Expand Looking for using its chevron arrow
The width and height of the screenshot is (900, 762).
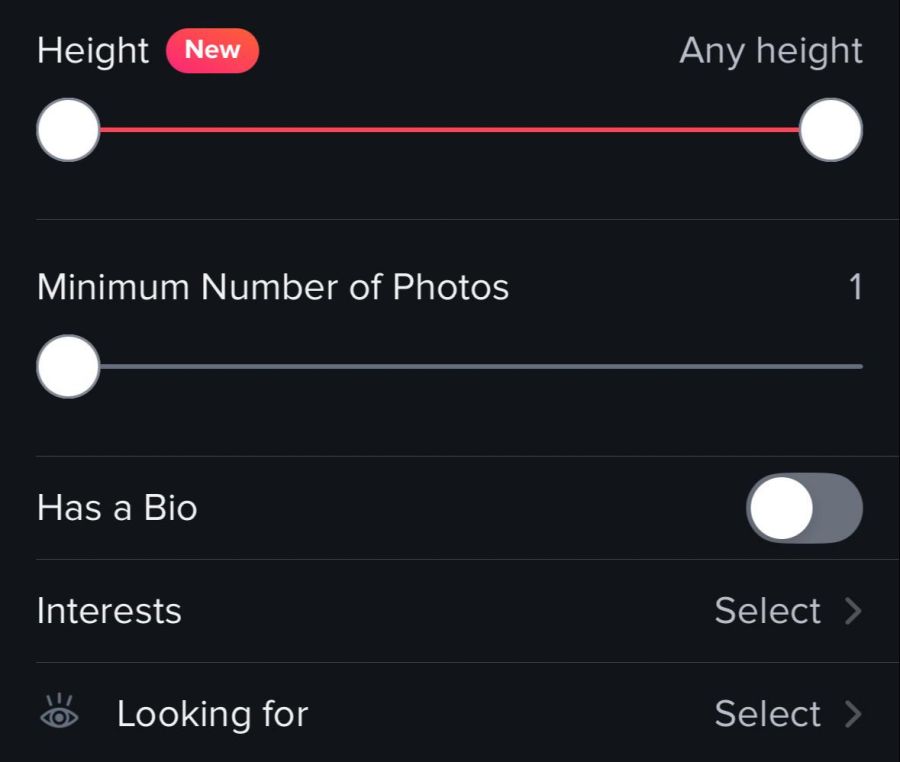[x=853, y=714]
